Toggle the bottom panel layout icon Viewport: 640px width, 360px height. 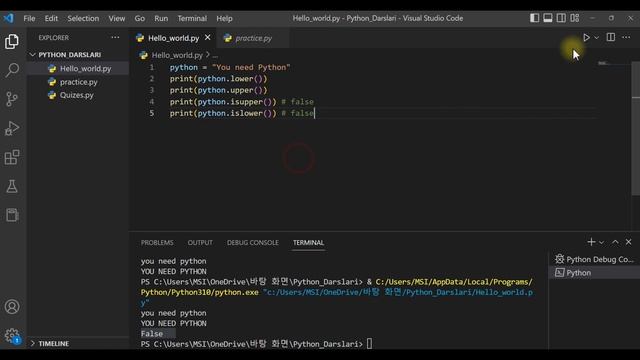pyautogui.click(x=548, y=18)
